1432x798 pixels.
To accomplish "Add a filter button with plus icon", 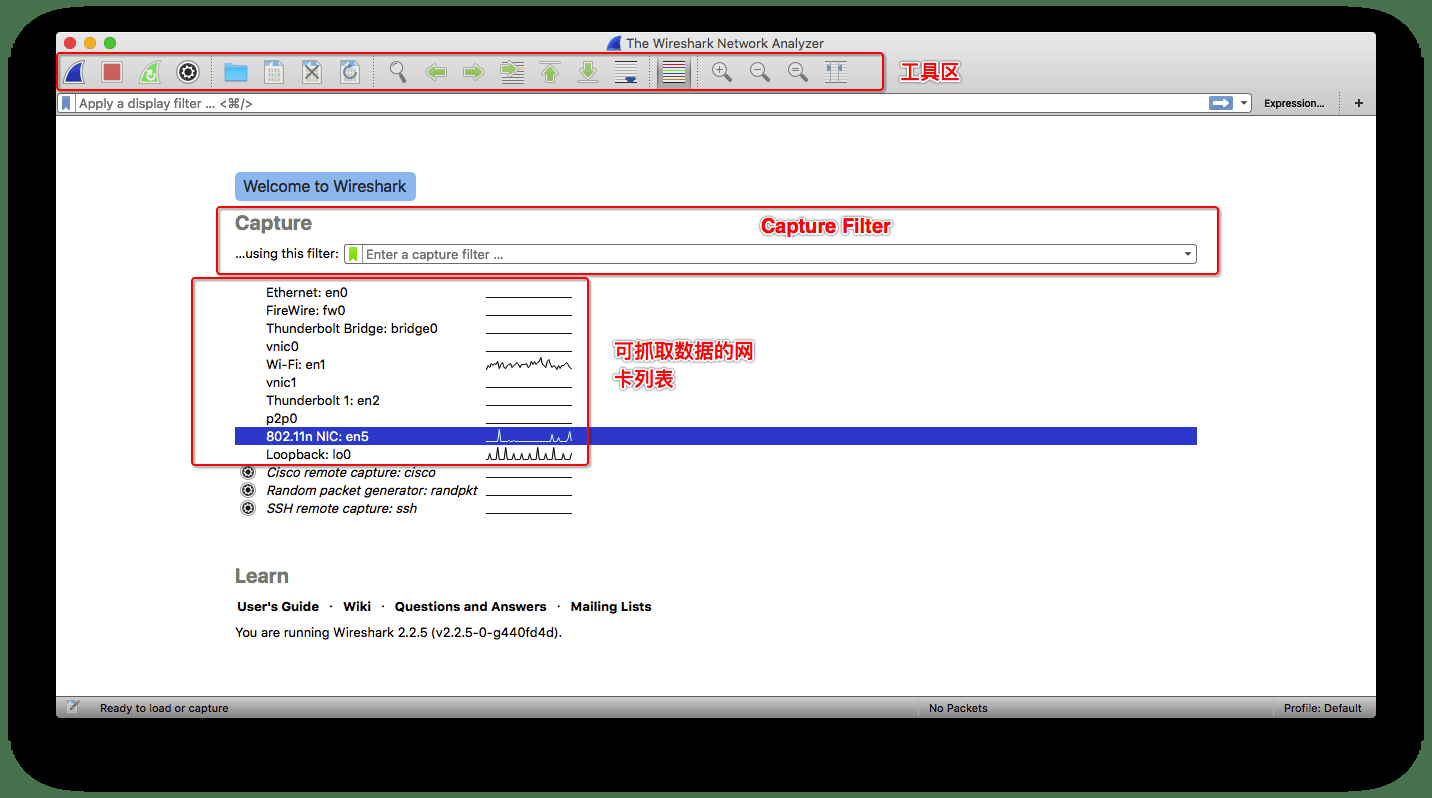I will (x=1359, y=103).
